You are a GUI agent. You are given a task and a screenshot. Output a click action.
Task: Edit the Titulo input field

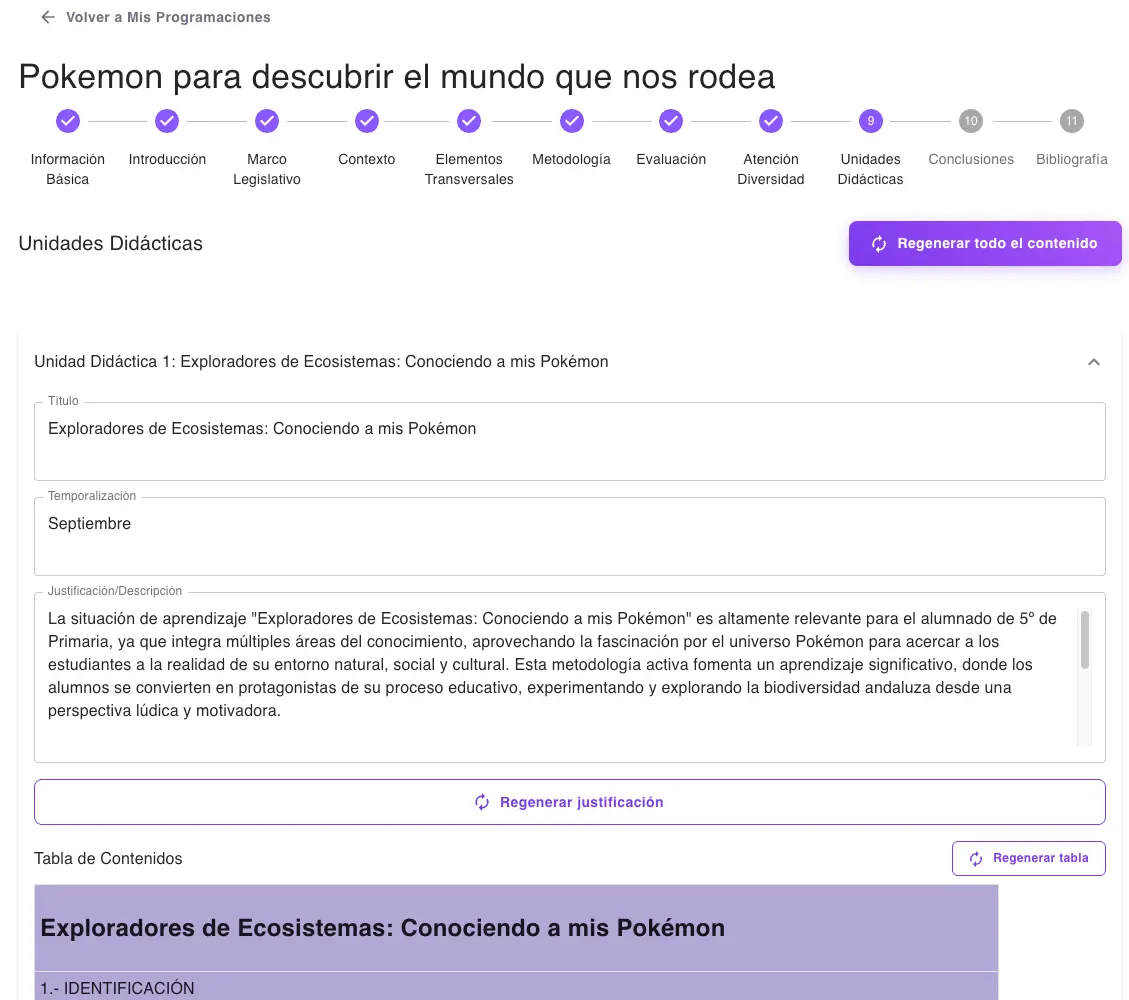pyautogui.click(x=570, y=441)
